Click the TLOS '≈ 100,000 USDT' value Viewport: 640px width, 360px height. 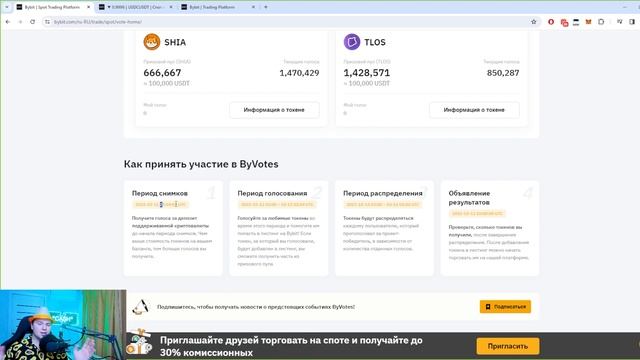click(367, 83)
